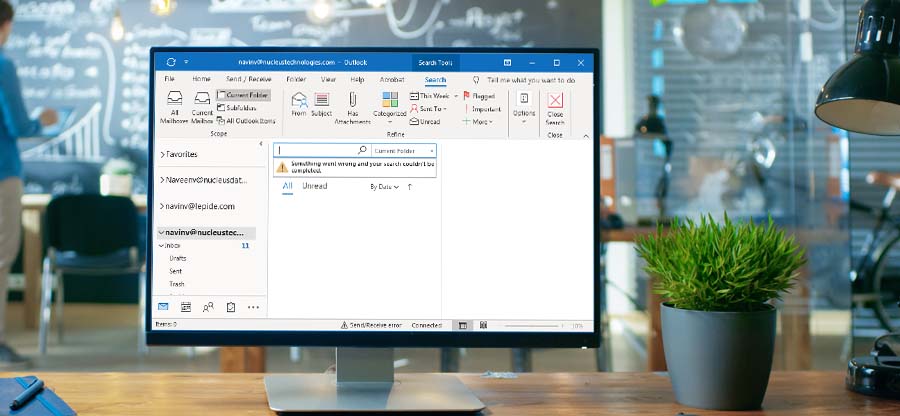Image resolution: width=900 pixels, height=416 pixels.
Task: Open the Current Folder search scope combo box
Action: [404, 150]
